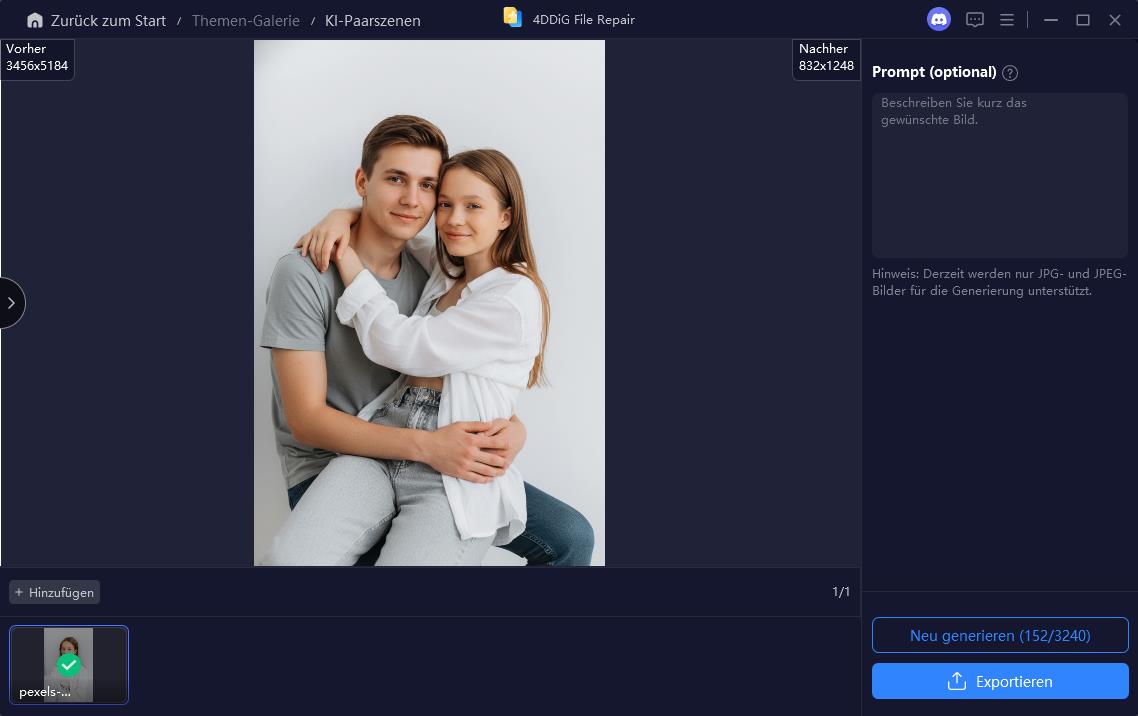Click the couple photo preview image
The width and height of the screenshot is (1138, 716).
tap(429, 302)
